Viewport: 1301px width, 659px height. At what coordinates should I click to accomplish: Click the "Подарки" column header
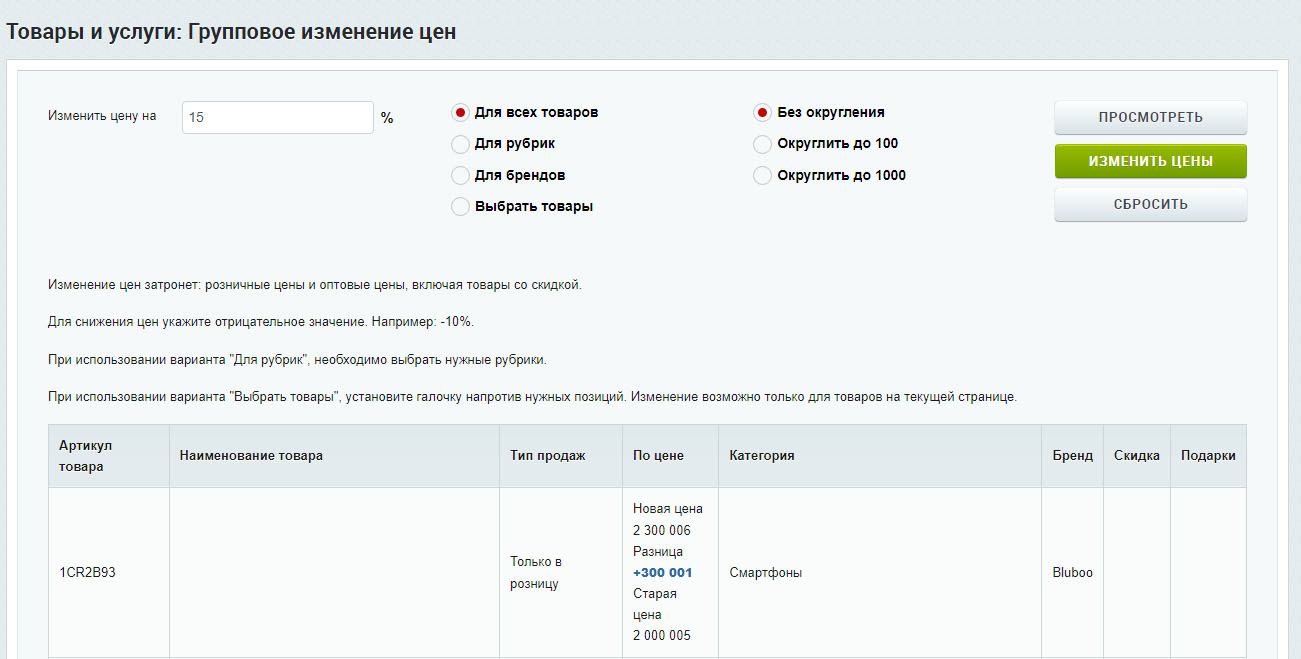(x=1207, y=456)
